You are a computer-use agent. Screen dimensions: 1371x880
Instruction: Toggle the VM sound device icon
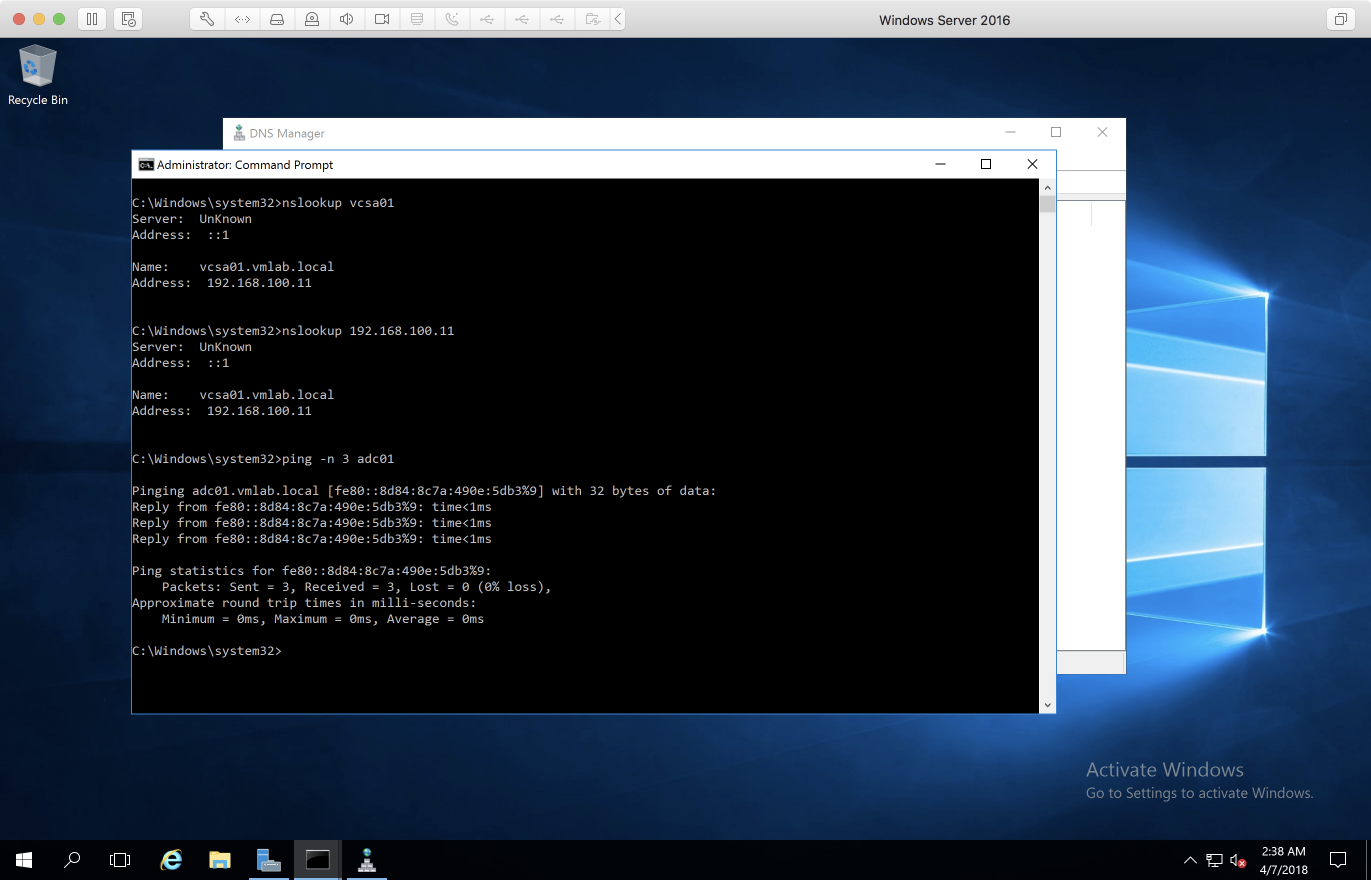click(x=347, y=19)
